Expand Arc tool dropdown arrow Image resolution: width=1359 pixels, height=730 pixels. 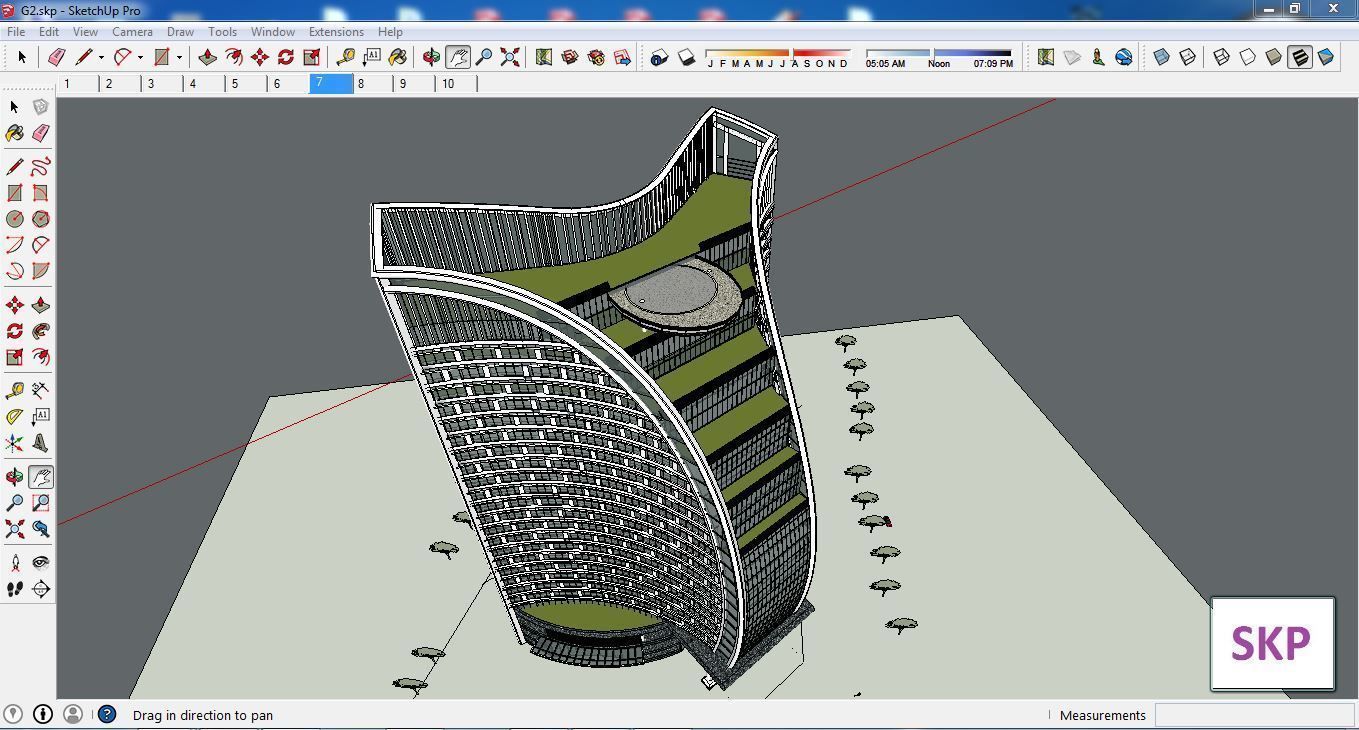point(140,57)
